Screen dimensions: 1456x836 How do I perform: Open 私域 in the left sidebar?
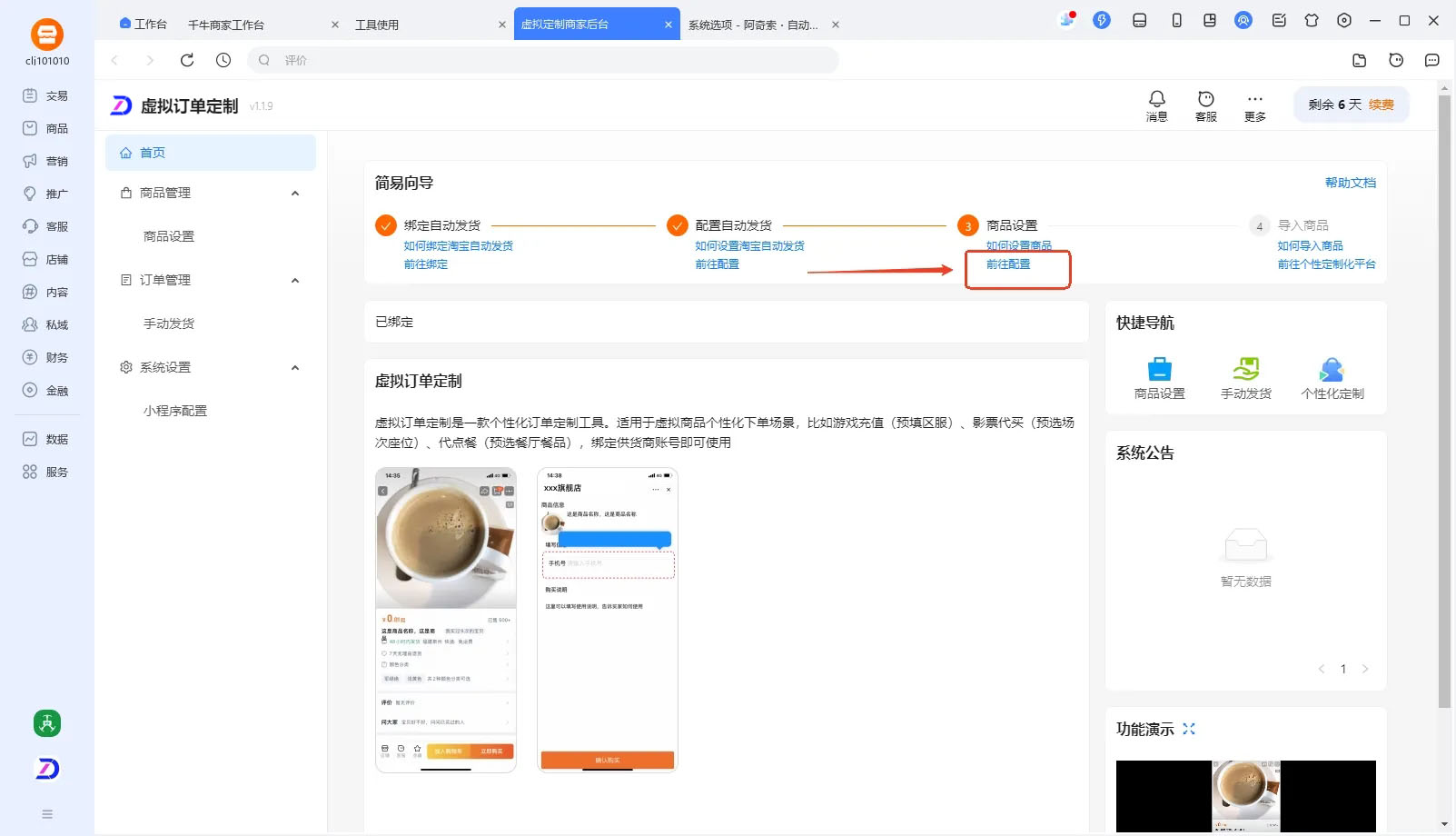point(45,324)
